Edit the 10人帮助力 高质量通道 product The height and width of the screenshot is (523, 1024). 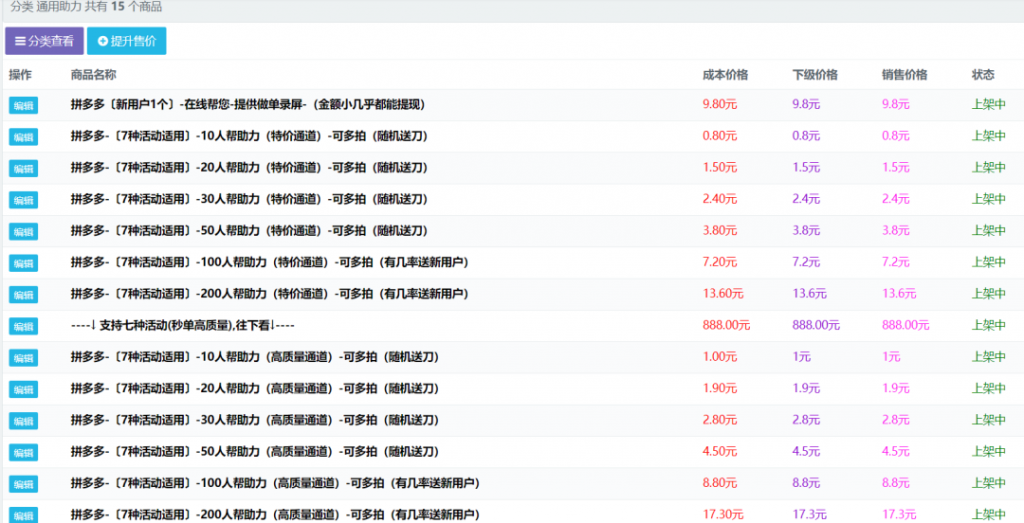tap(24, 358)
